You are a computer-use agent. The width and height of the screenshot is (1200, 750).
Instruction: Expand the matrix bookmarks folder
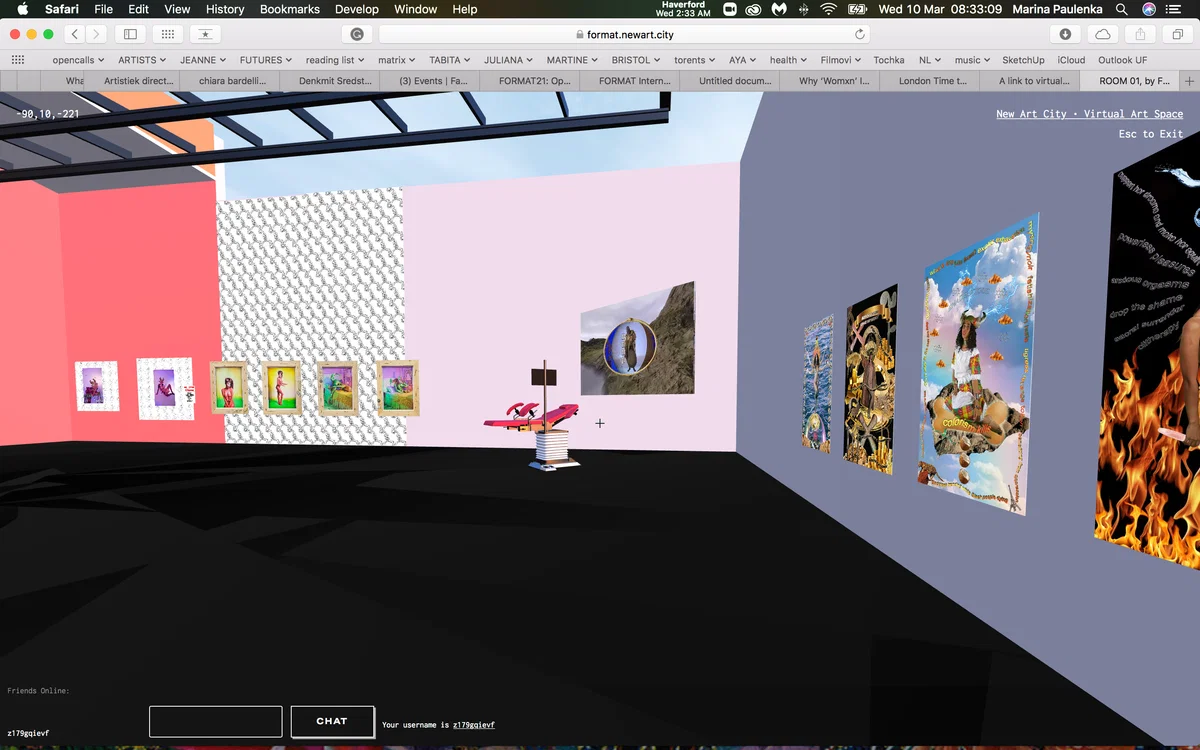[x=397, y=60]
